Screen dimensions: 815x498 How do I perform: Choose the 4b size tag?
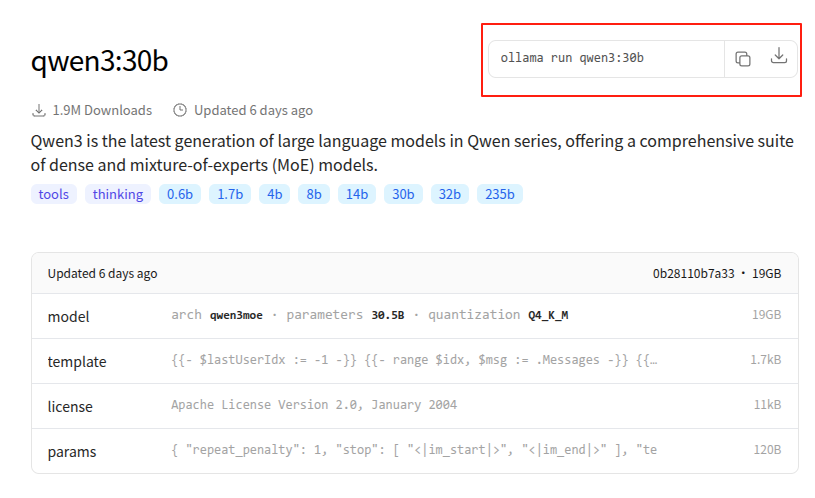pyautogui.click(x=274, y=194)
